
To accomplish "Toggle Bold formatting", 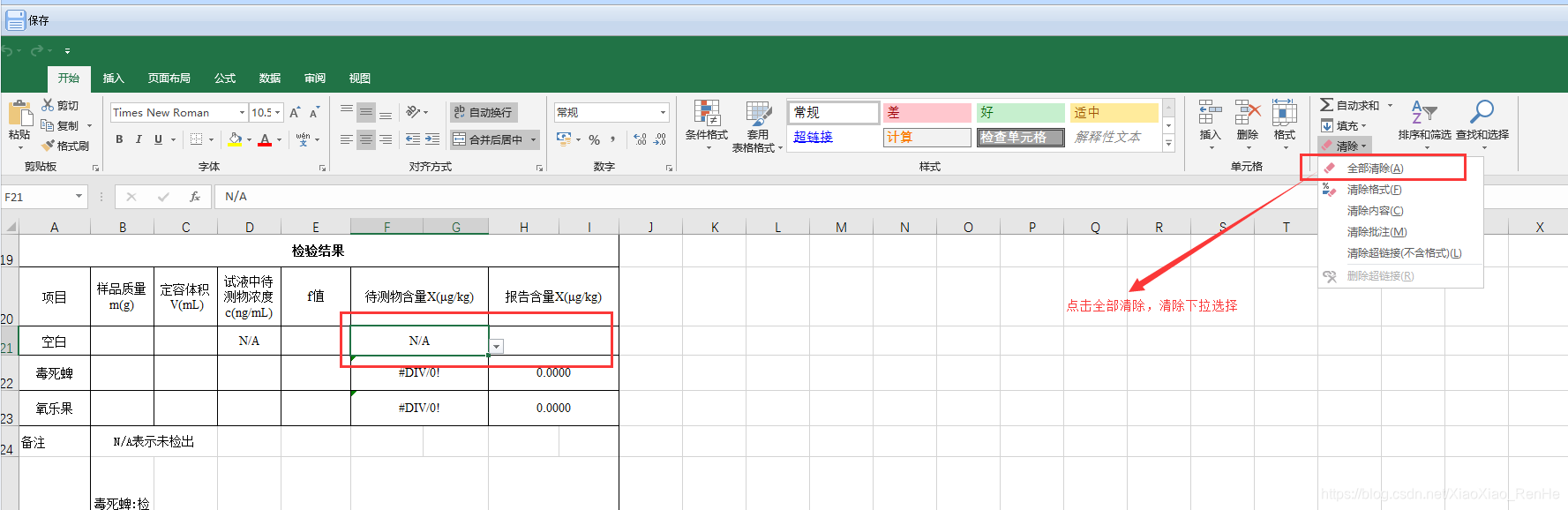I will tap(119, 139).
